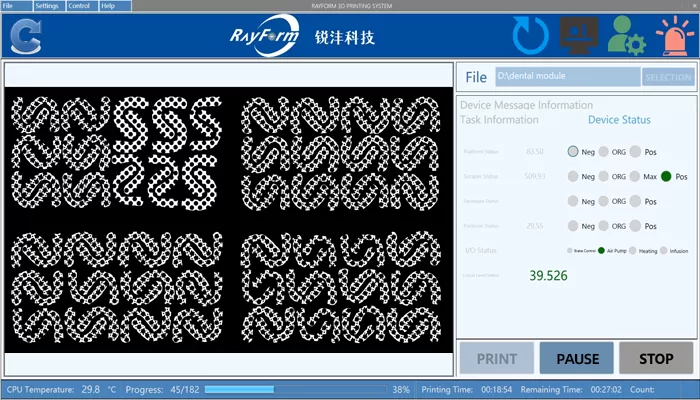Open the Control menu
The width and height of the screenshot is (700, 400).
[x=80, y=5]
